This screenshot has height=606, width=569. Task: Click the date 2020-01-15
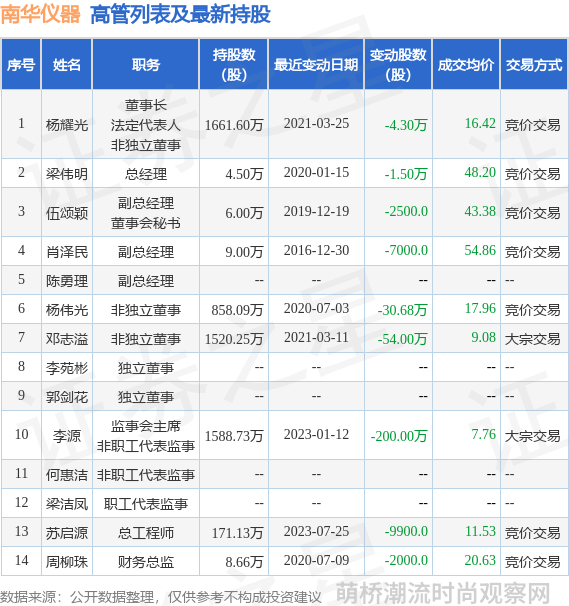pos(316,172)
